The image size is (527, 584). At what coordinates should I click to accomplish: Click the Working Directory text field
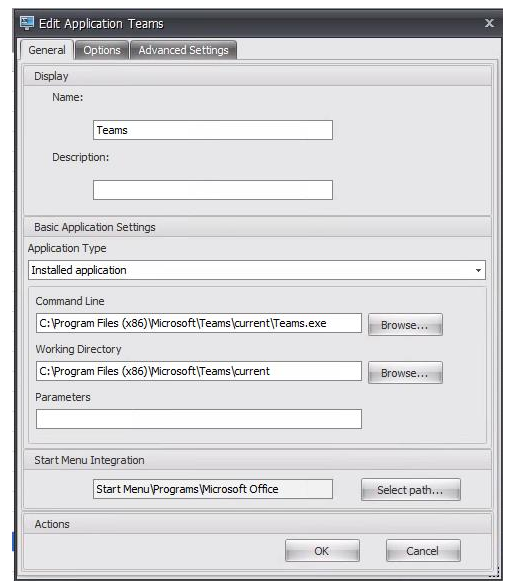(199, 371)
